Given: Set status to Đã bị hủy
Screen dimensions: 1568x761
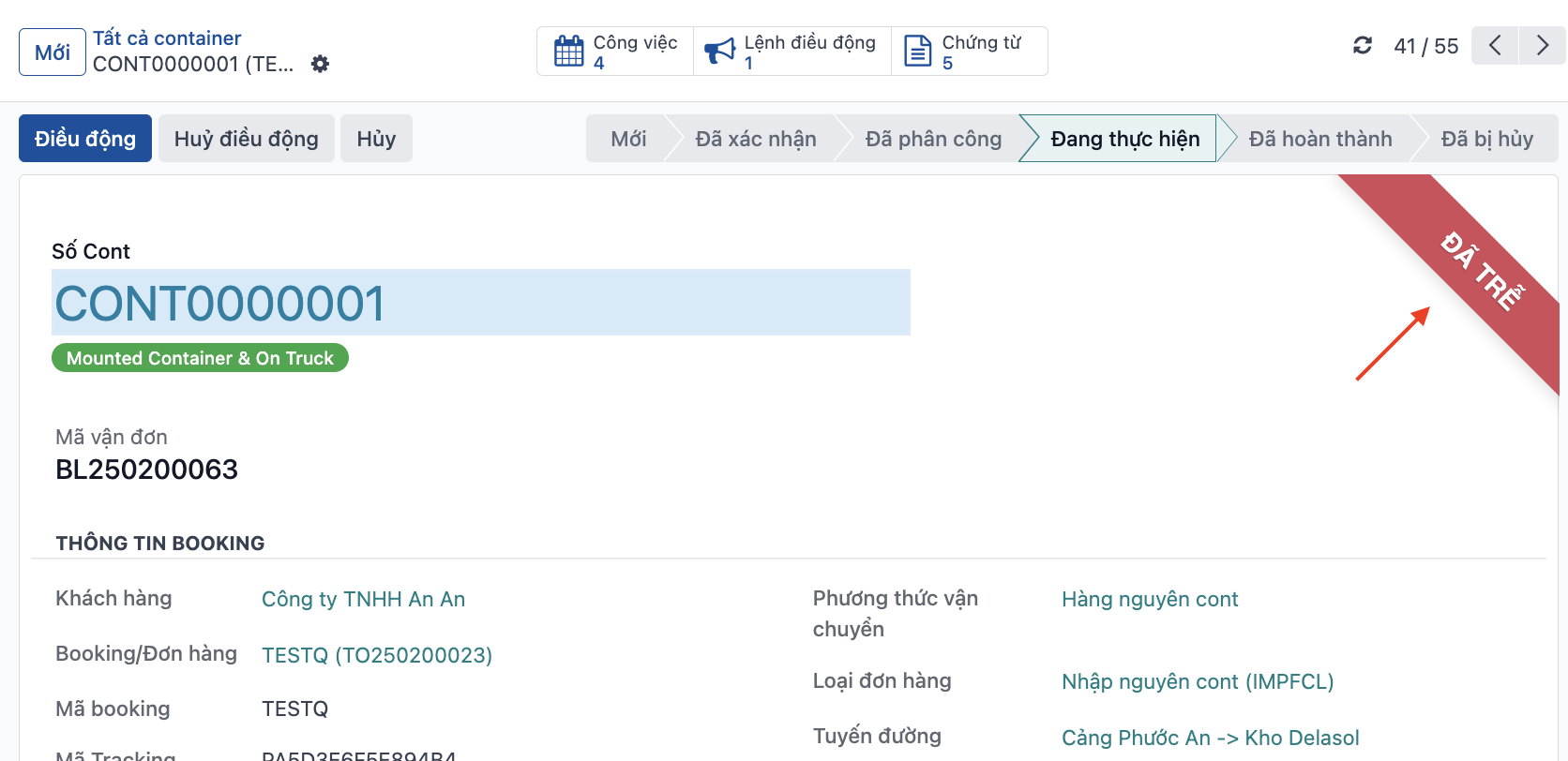Looking at the screenshot, I should (x=1487, y=139).
